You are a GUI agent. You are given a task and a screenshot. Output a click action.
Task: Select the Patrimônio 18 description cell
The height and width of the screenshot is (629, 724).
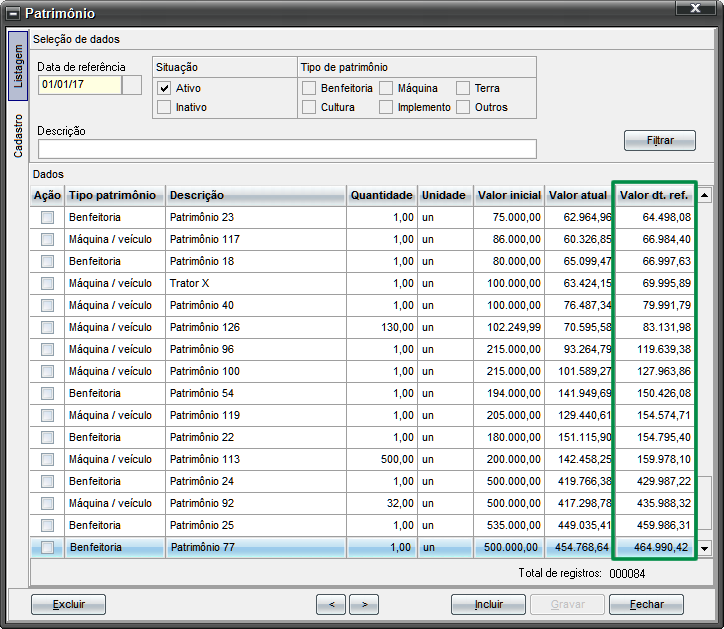pos(256,261)
